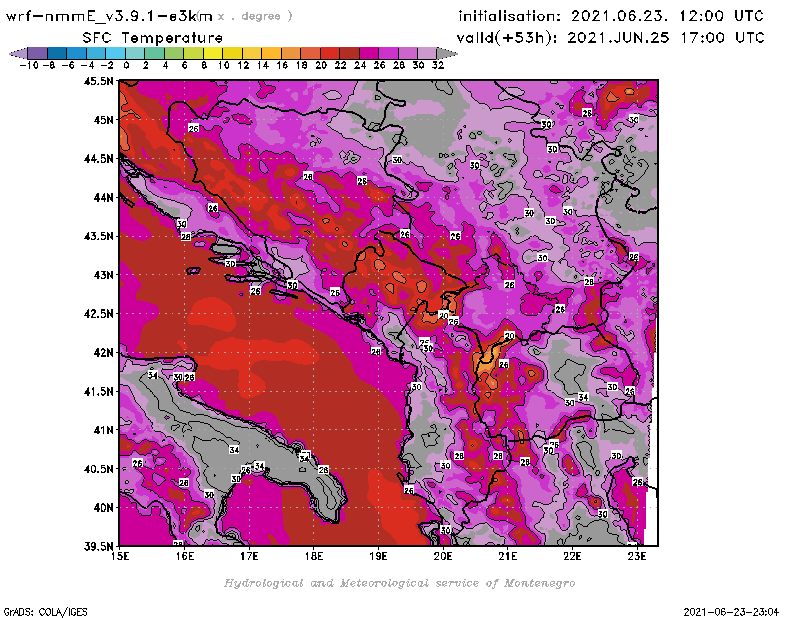
Task: Click the '-4' value on the color scale
Action: [x=87, y=66]
